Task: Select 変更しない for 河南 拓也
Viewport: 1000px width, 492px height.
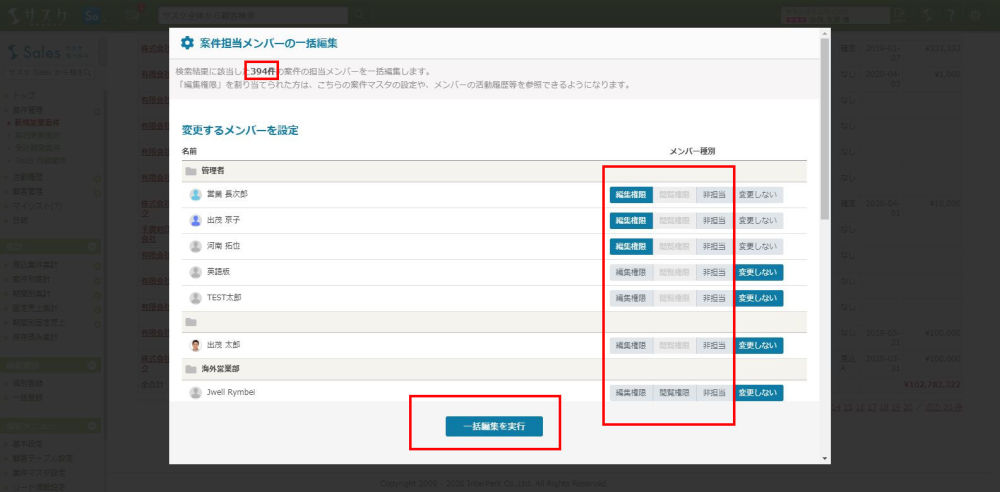Action: click(758, 246)
